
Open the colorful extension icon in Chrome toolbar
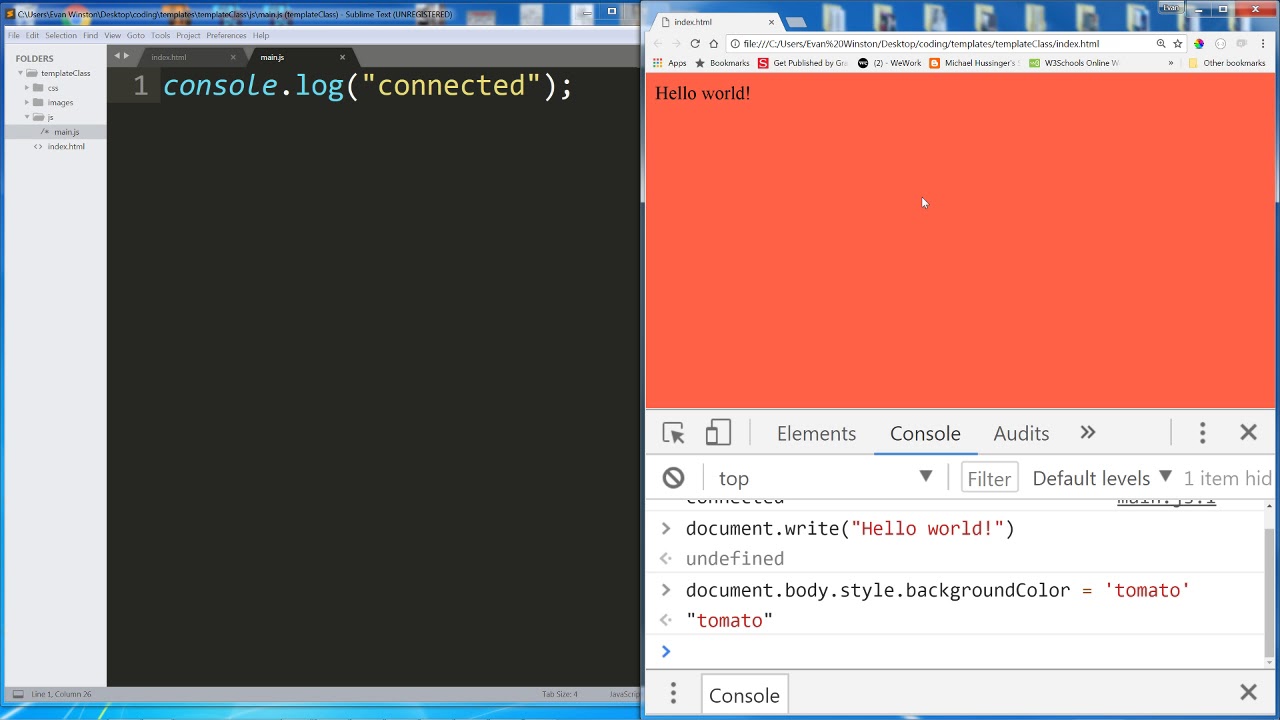coord(1199,44)
